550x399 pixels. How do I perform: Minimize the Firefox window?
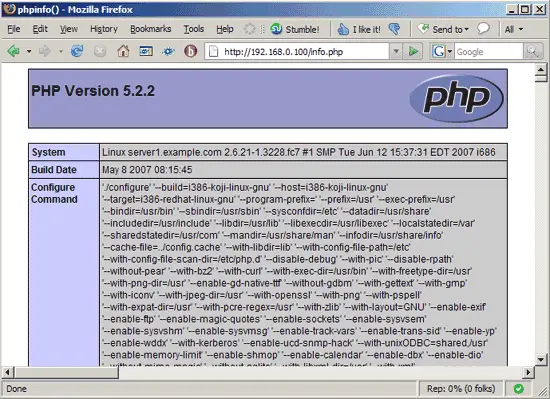[x=512, y=9]
